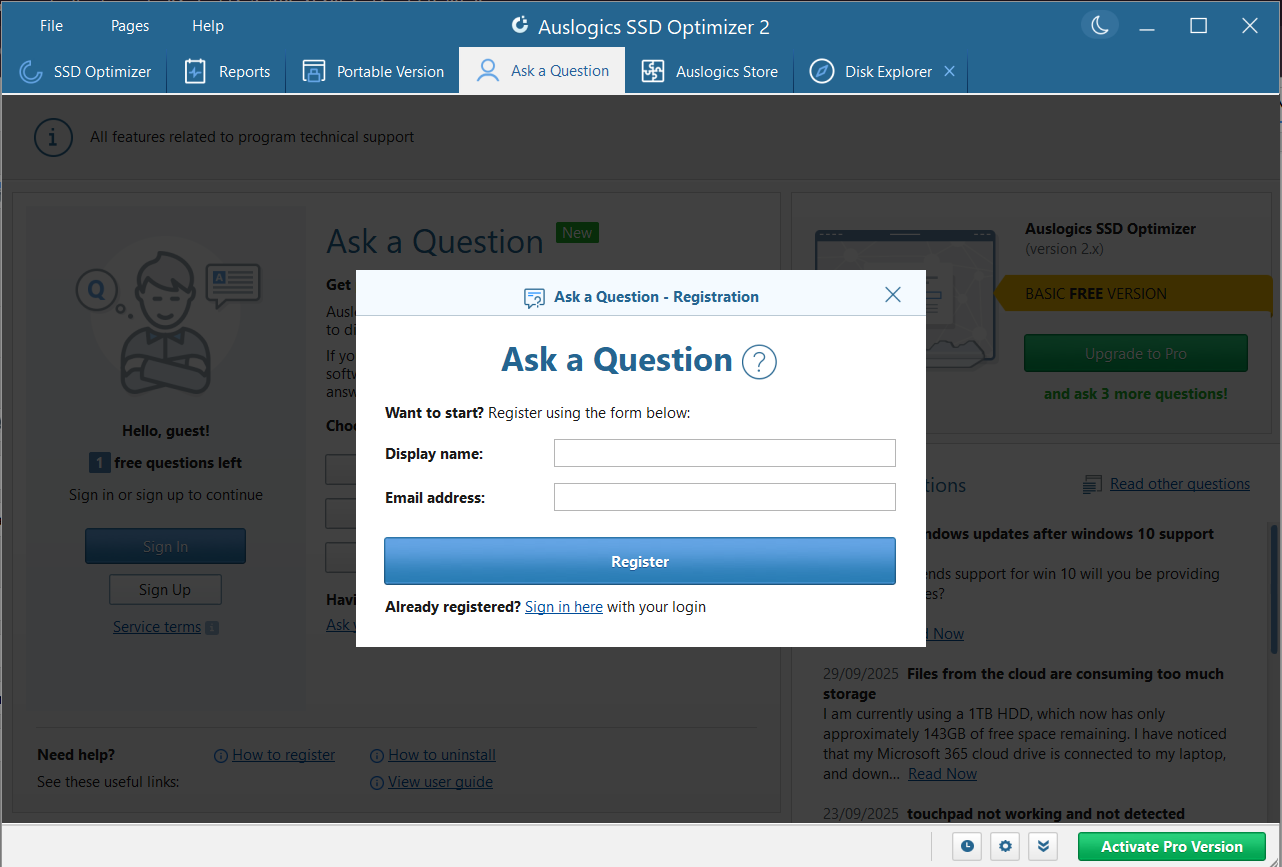Image resolution: width=1282 pixels, height=867 pixels.
Task: Click the Register button
Action: pos(640,561)
